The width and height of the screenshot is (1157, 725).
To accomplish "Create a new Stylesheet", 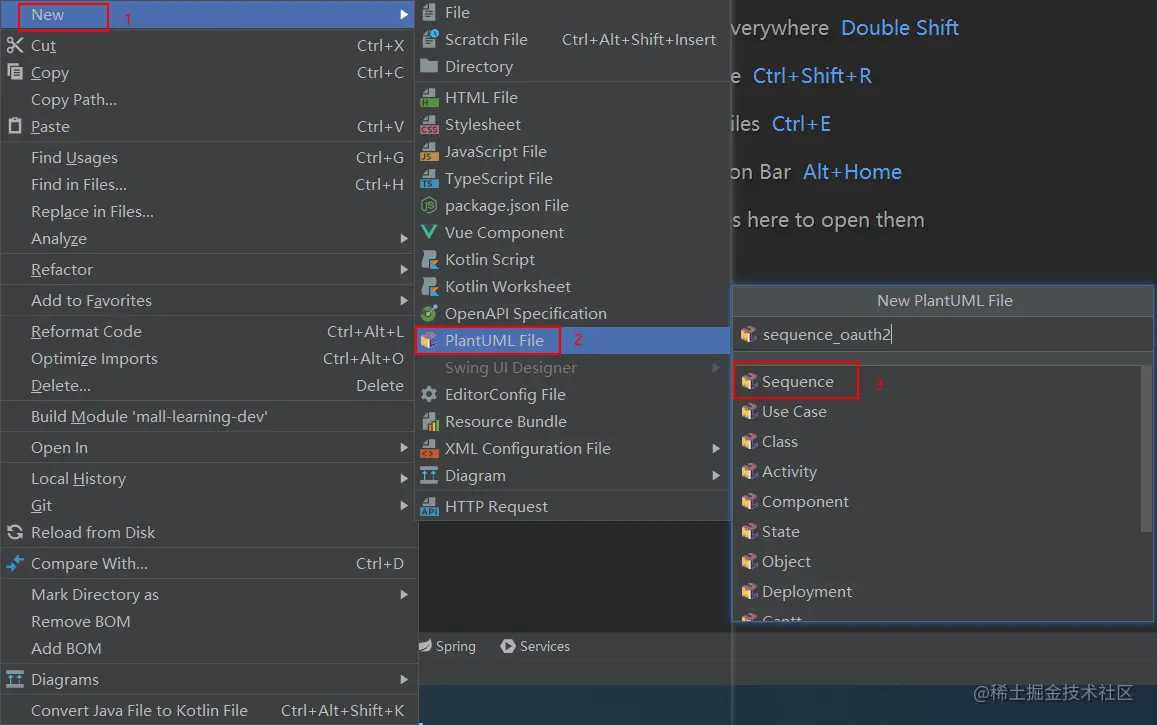I will coord(483,124).
